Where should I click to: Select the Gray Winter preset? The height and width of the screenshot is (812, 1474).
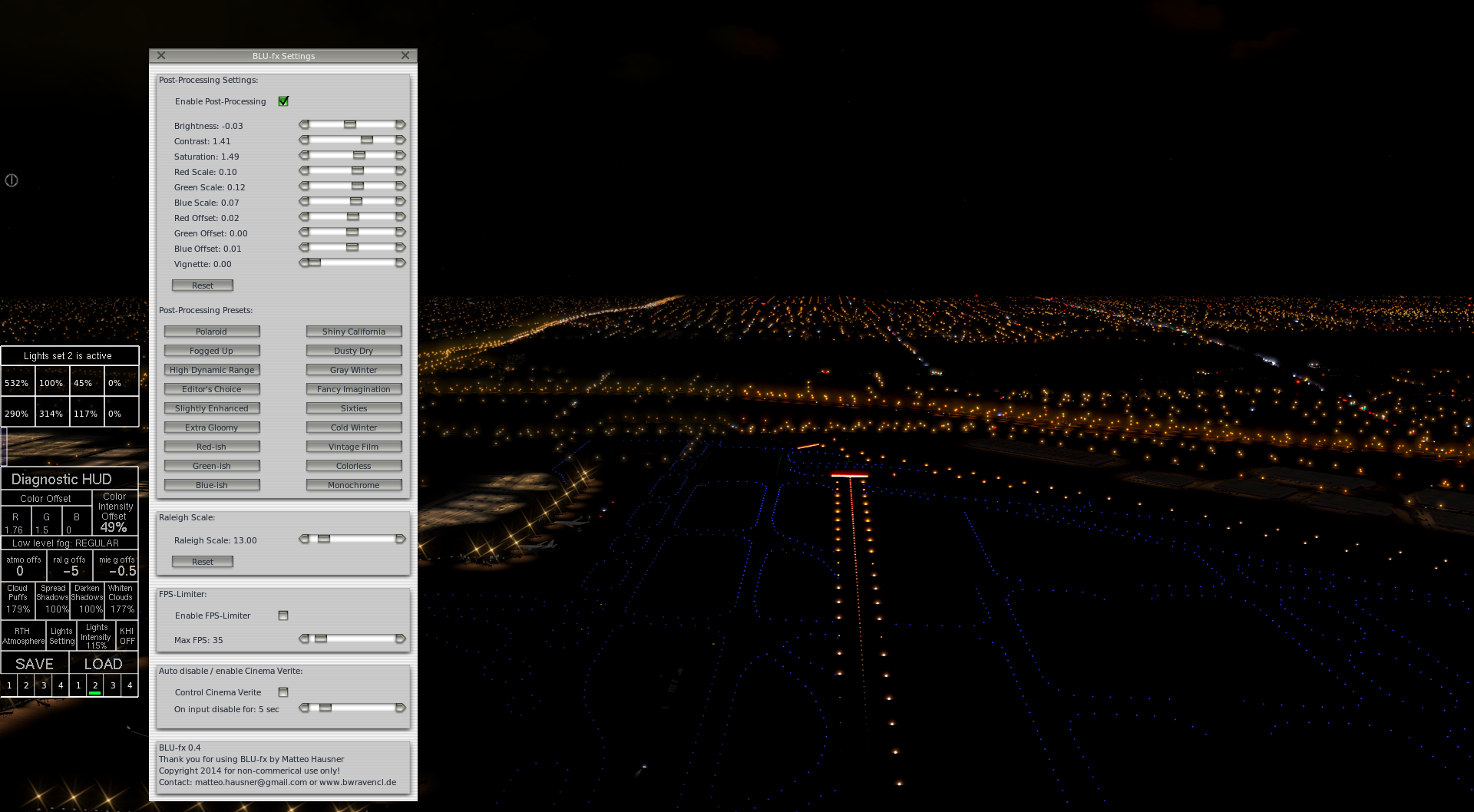coord(354,370)
